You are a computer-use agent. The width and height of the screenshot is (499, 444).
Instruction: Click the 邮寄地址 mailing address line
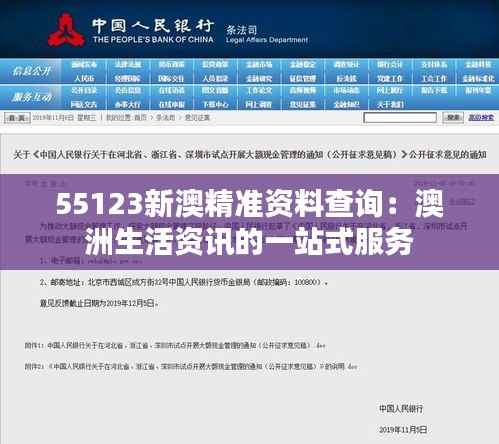point(184,283)
